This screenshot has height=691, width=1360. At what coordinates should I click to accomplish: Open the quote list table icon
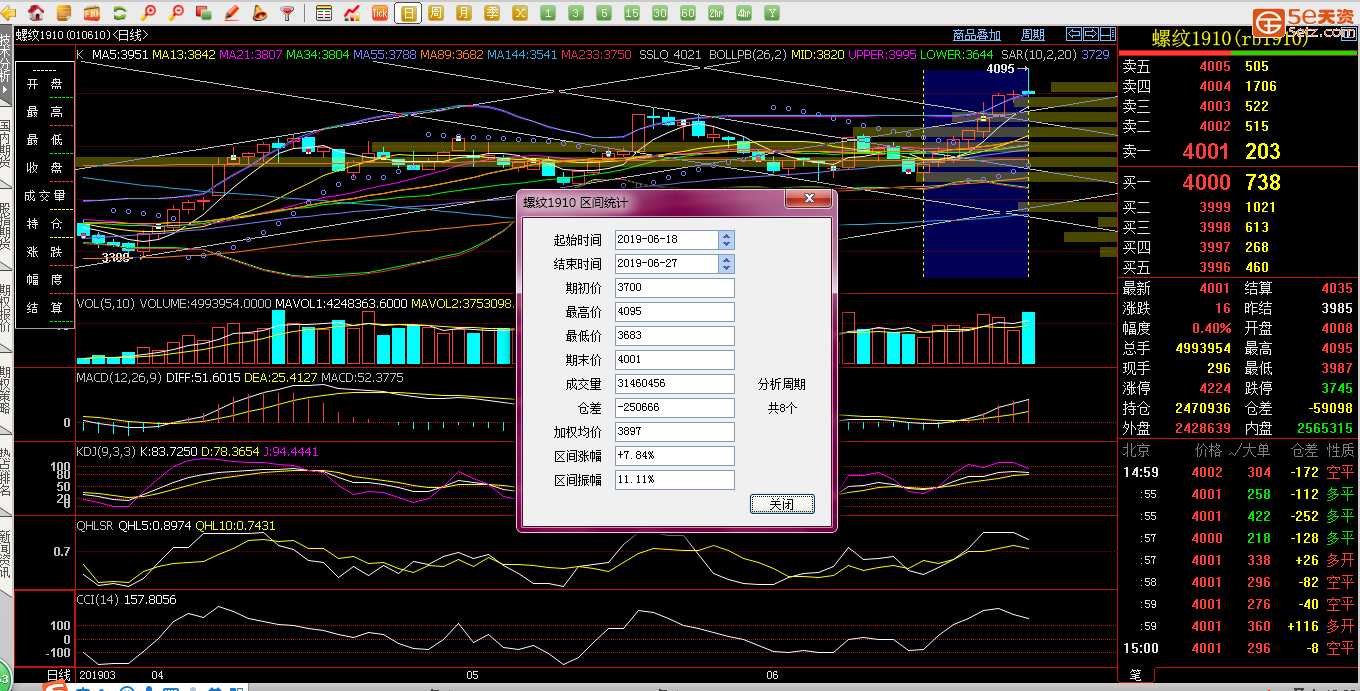[324, 13]
